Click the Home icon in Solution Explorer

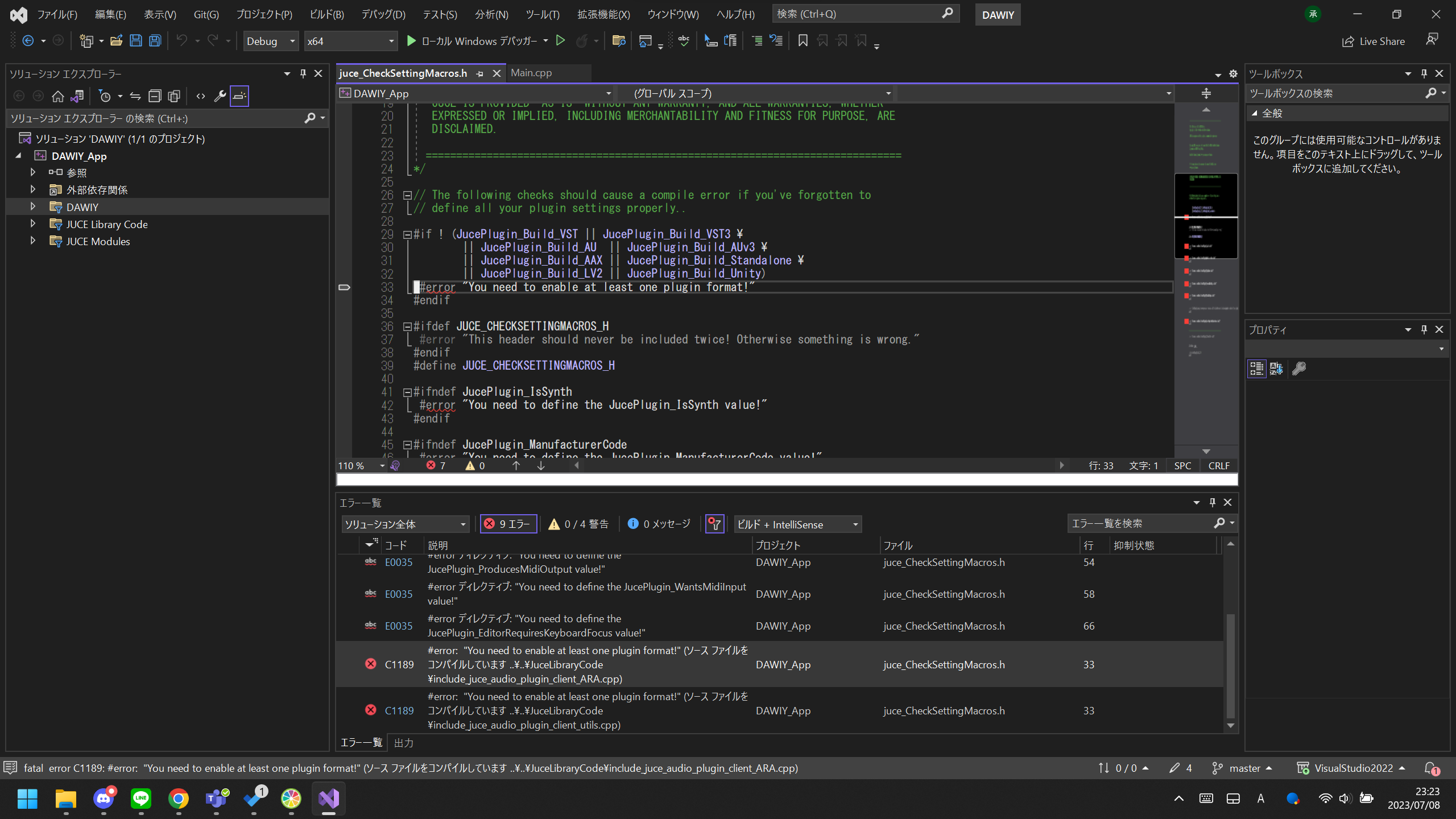[57, 96]
